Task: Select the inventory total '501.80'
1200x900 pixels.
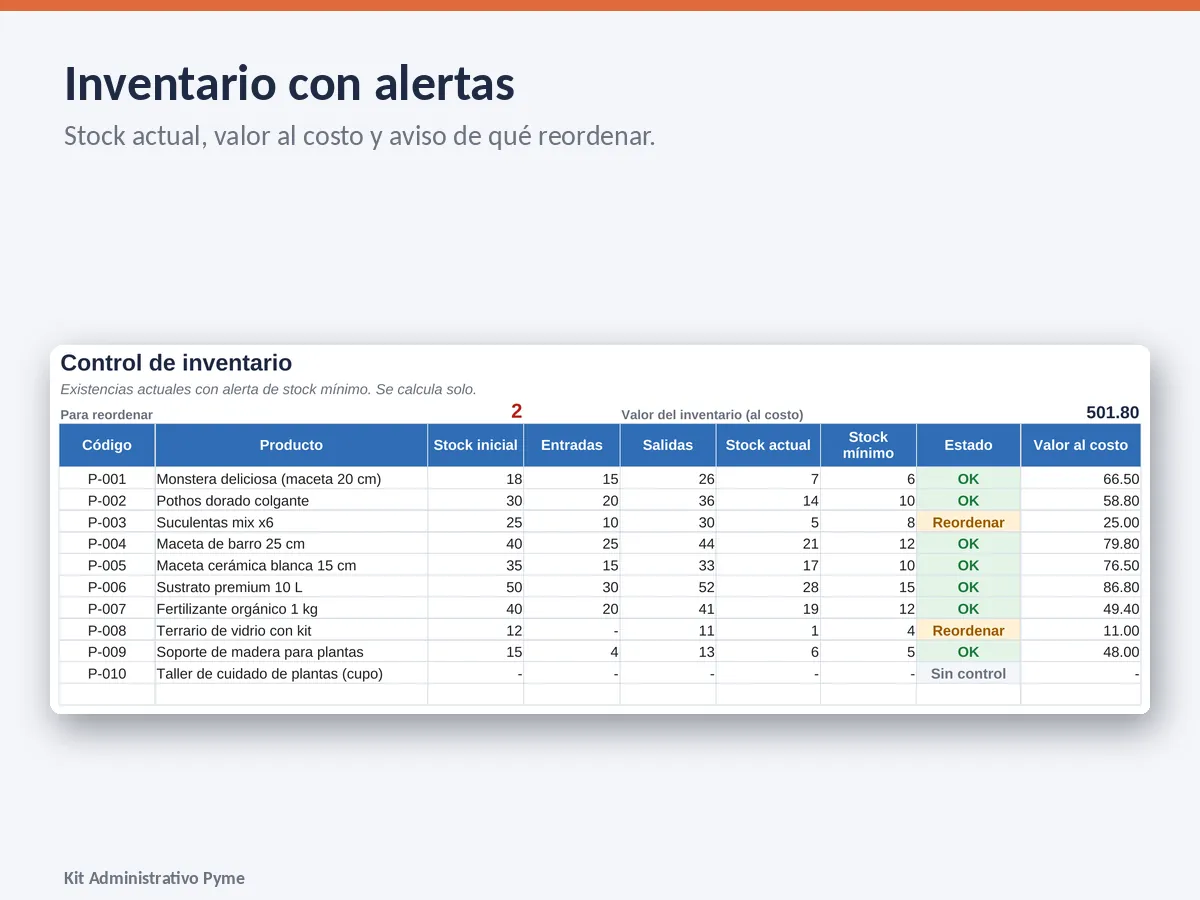Action: (1113, 412)
